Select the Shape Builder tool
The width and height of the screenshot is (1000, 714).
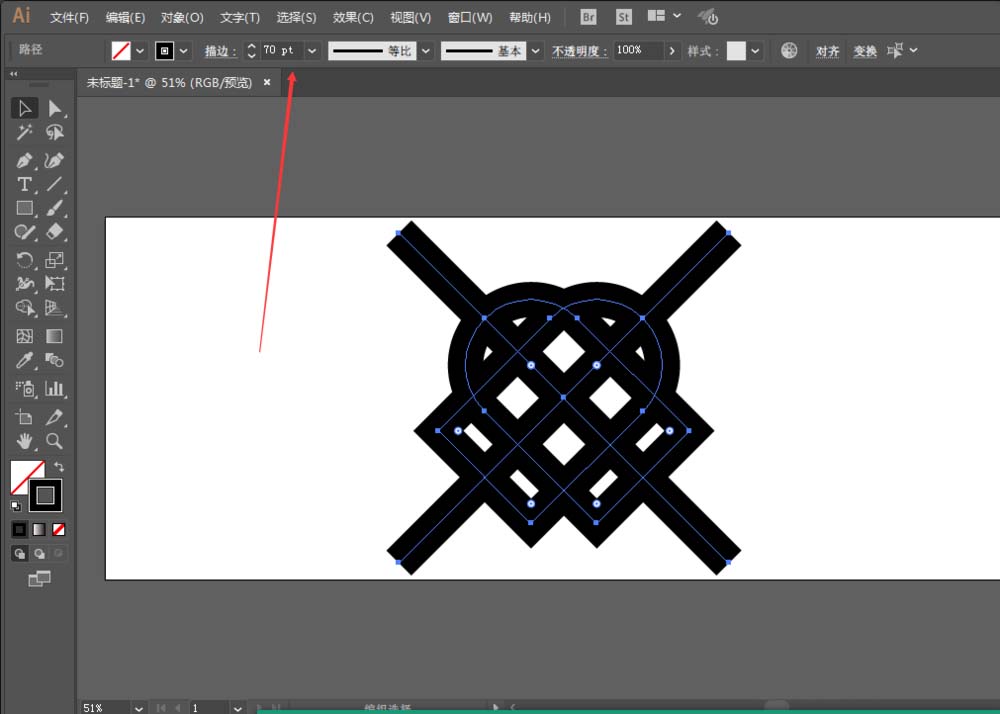tap(24, 308)
